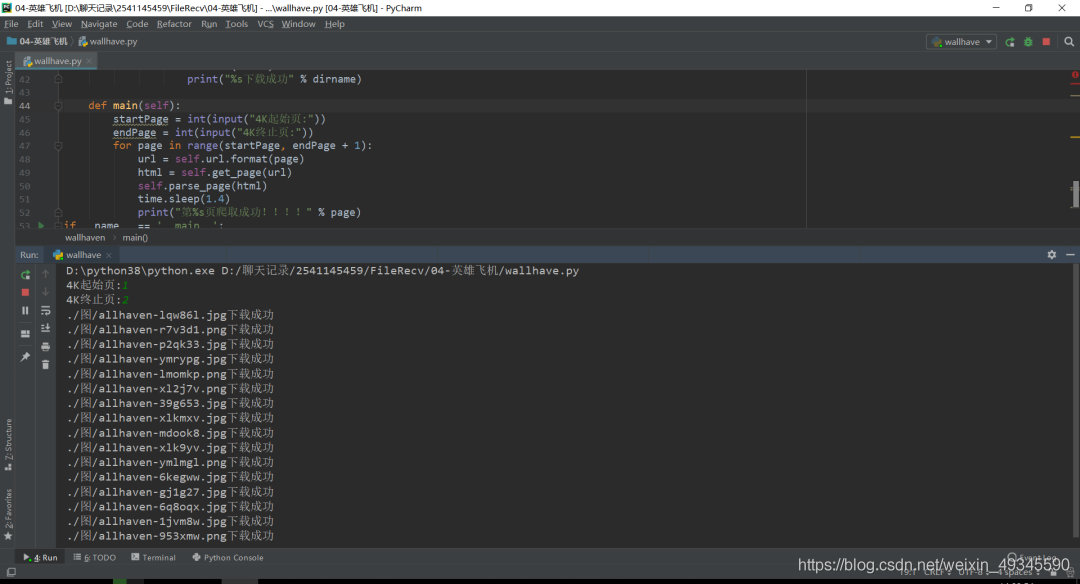Click the editor vertical scrollbar thumb
The height and width of the screenshot is (584, 1080).
click(1074, 194)
